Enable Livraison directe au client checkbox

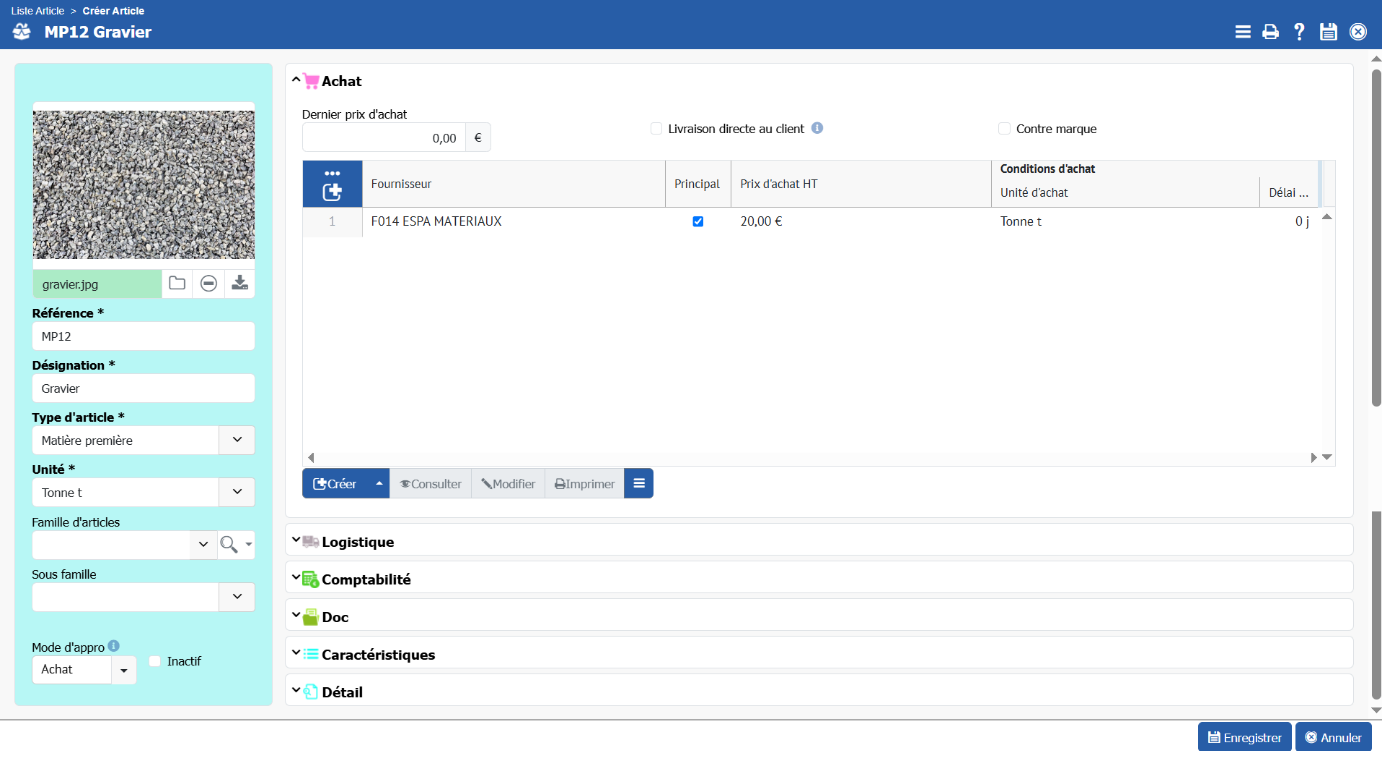click(x=656, y=129)
